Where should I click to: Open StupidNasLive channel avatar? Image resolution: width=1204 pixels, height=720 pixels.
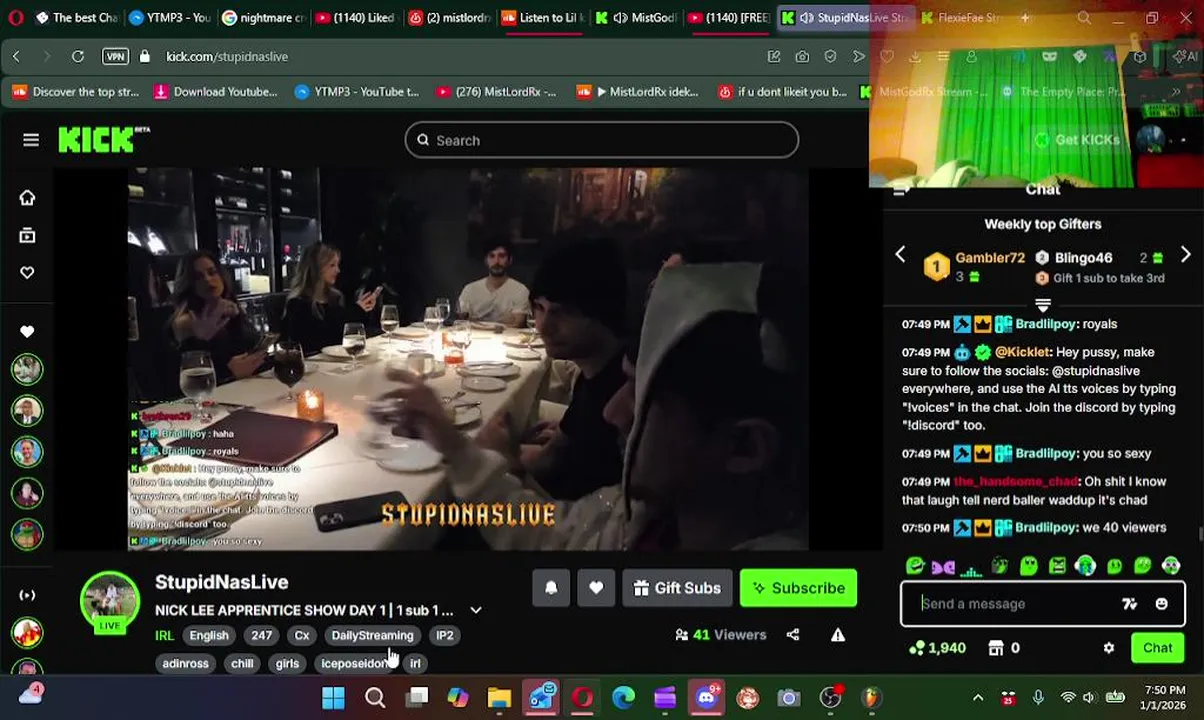coord(110,600)
